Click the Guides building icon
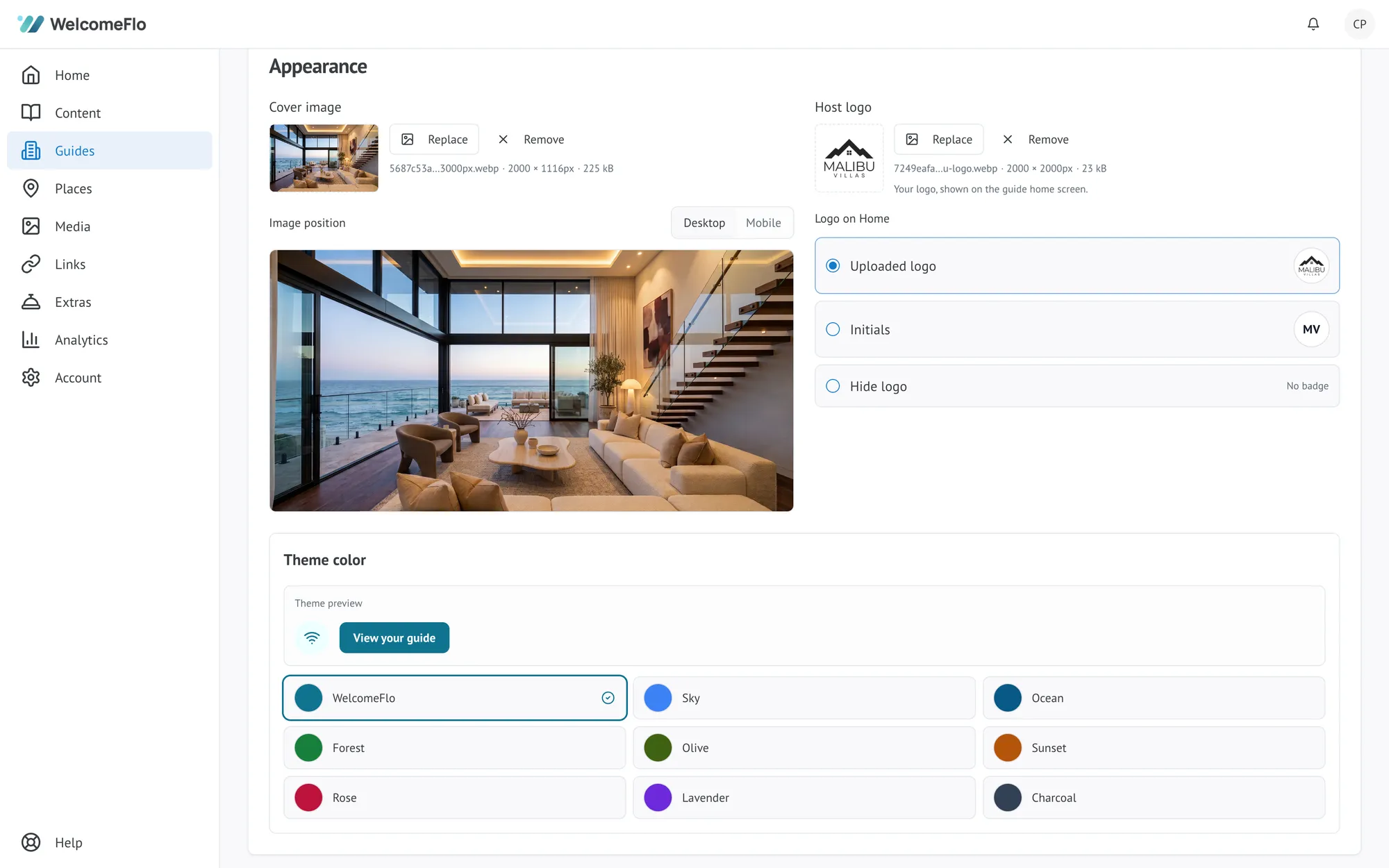Image resolution: width=1389 pixels, height=868 pixels. 31,151
